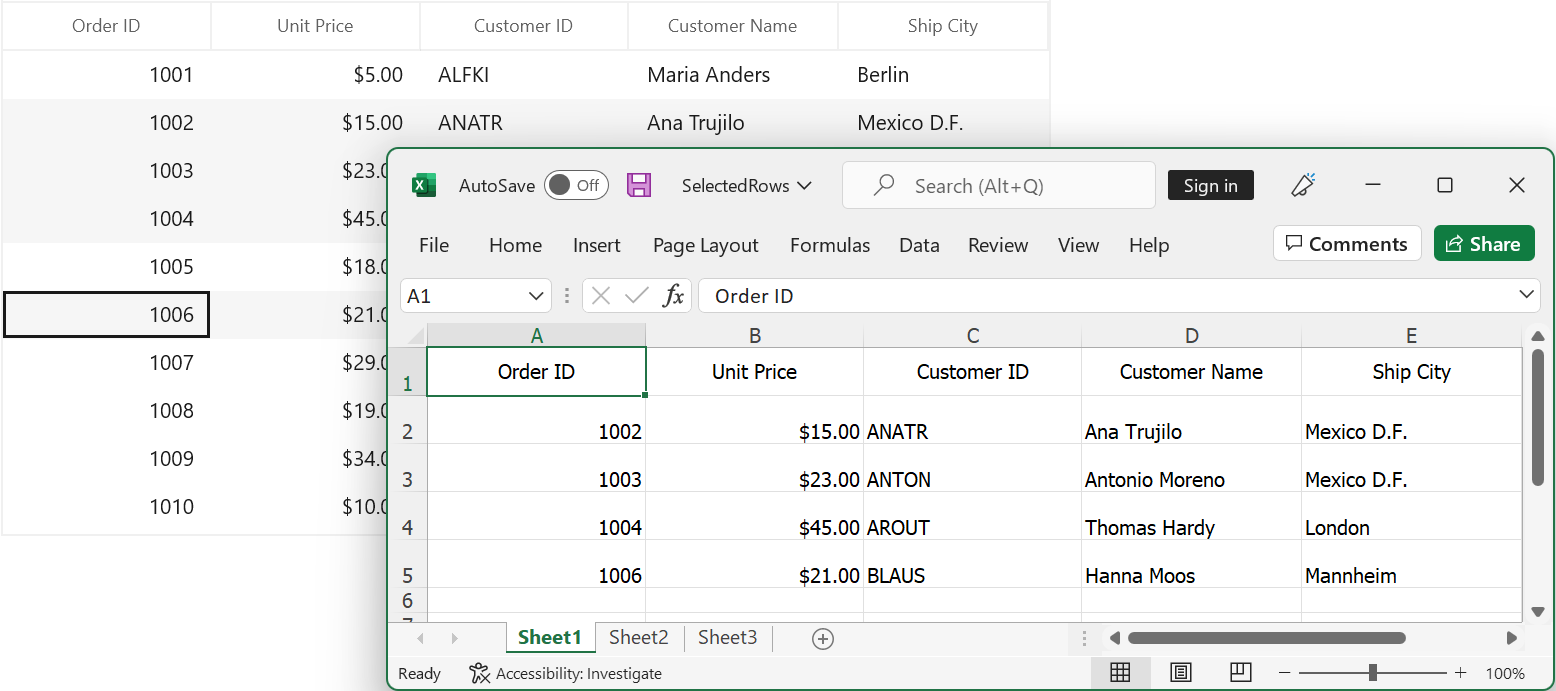Select column A header in Excel

point(537,335)
